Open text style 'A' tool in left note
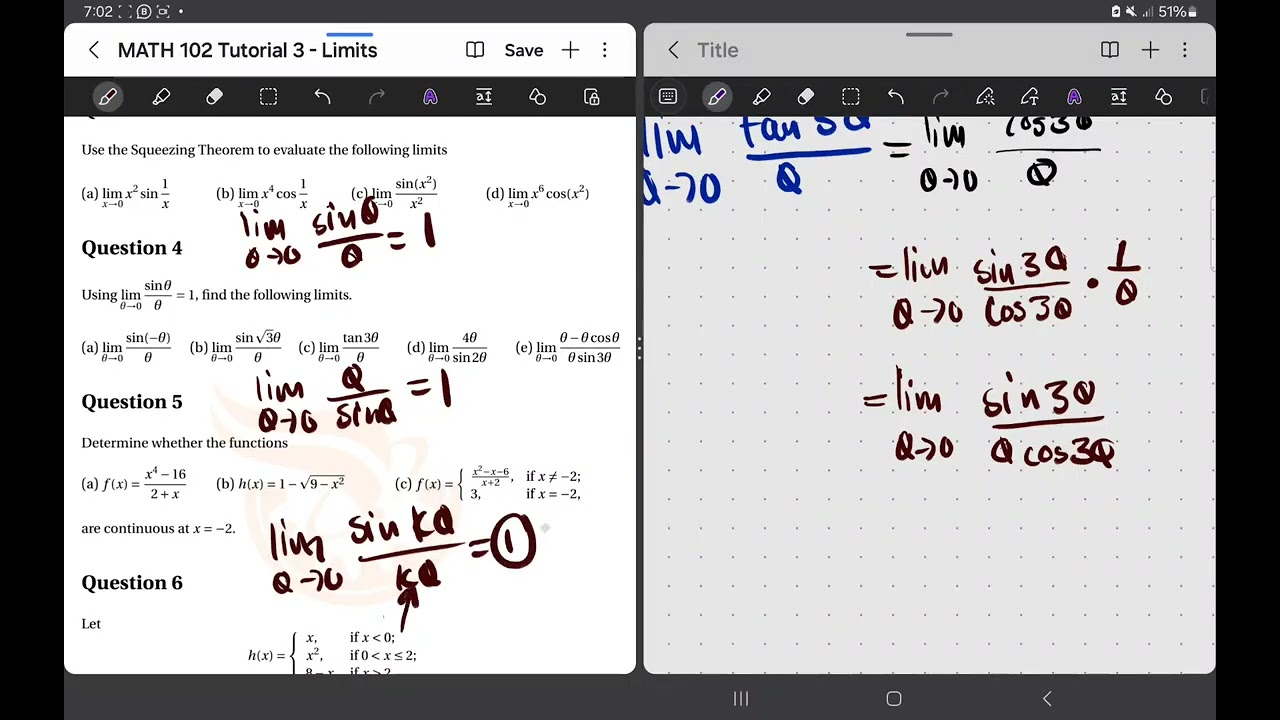 tap(430, 97)
